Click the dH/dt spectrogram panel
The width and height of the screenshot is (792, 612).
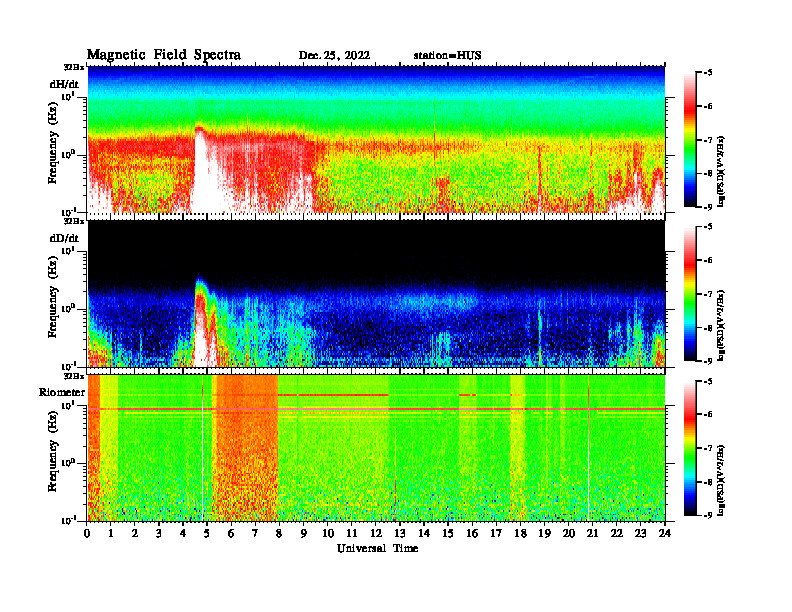pyautogui.click(x=376, y=139)
